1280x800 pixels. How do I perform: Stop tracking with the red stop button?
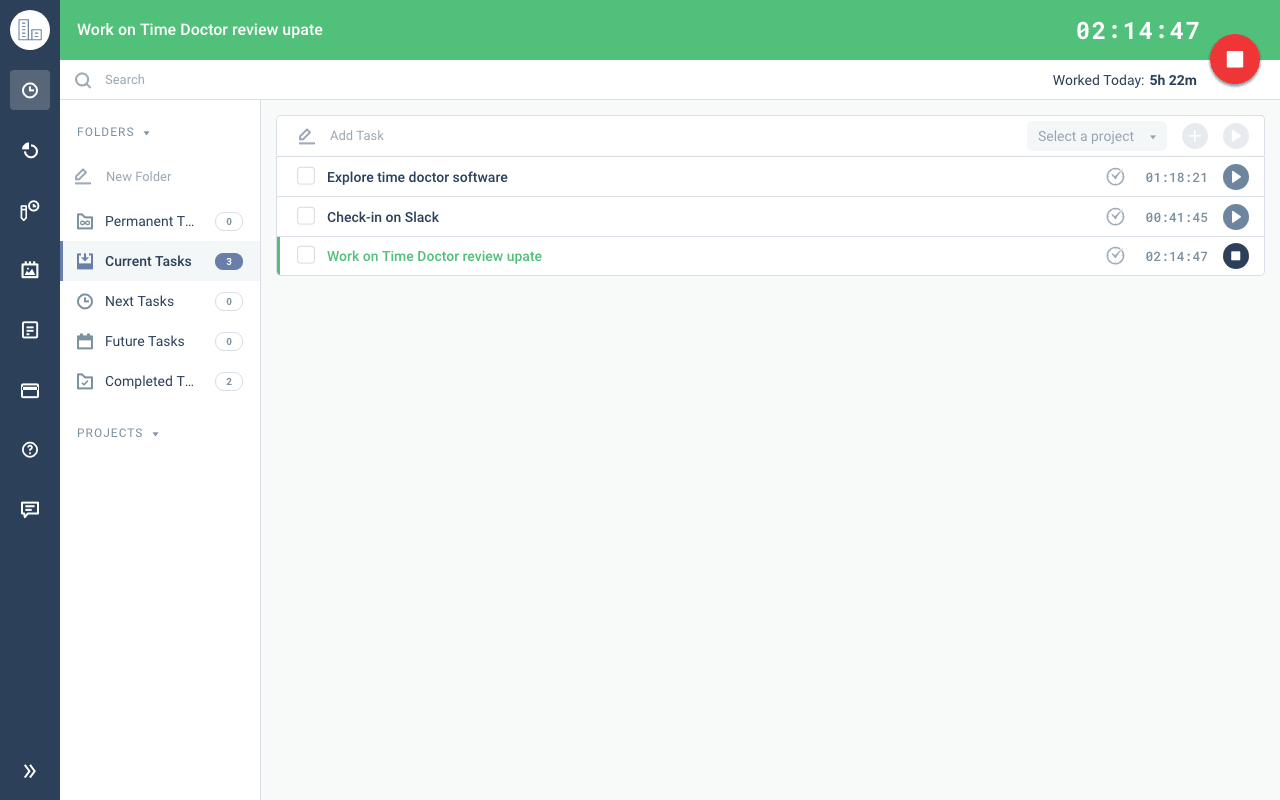[1235, 60]
